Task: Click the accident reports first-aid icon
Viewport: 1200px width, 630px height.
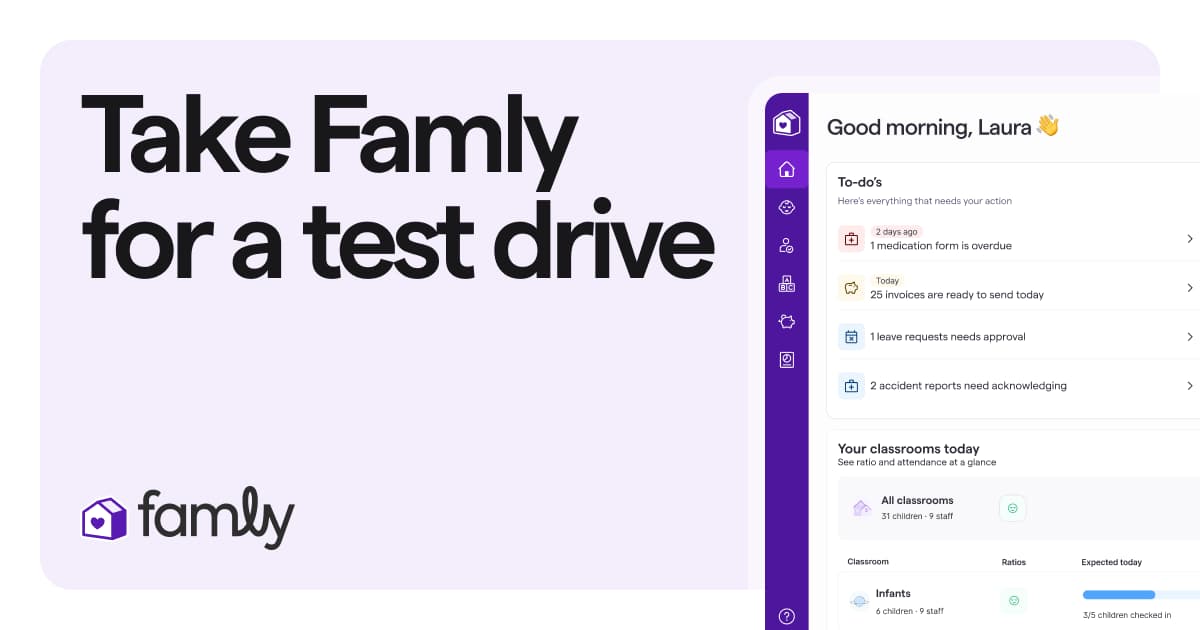Action: click(851, 385)
